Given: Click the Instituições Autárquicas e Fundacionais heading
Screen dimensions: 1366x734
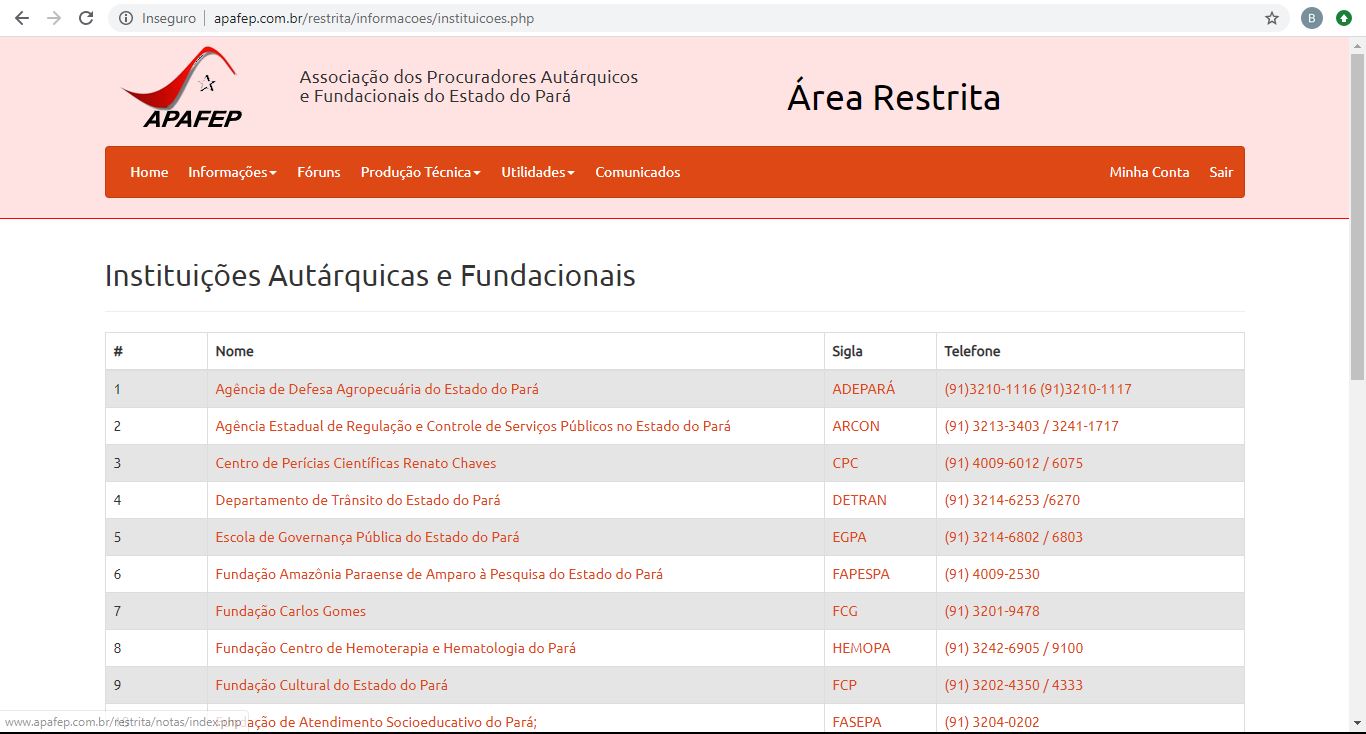Looking at the screenshot, I should click(x=370, y=276).
